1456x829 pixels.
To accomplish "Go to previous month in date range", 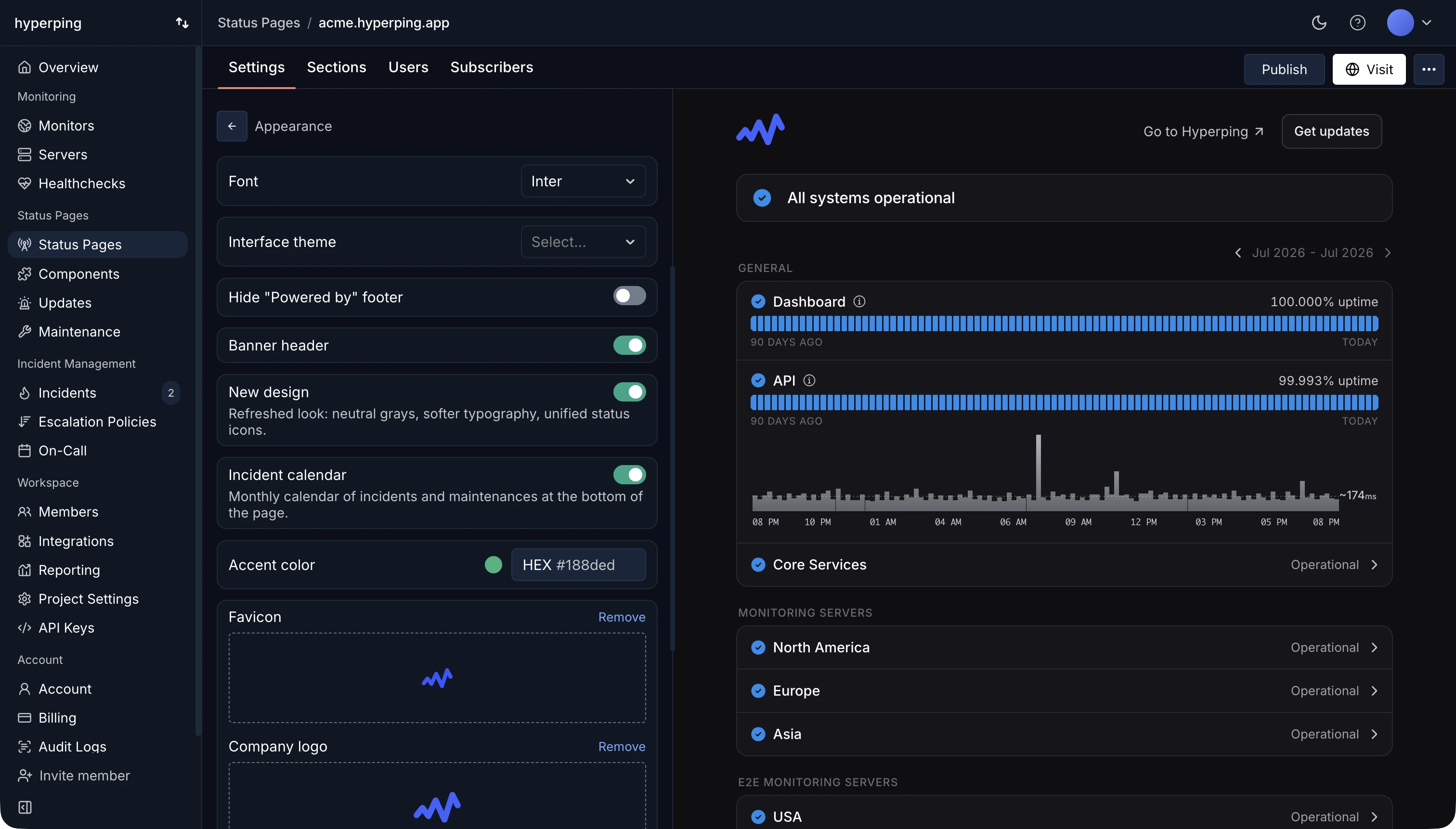I will tap(1238, 253).
